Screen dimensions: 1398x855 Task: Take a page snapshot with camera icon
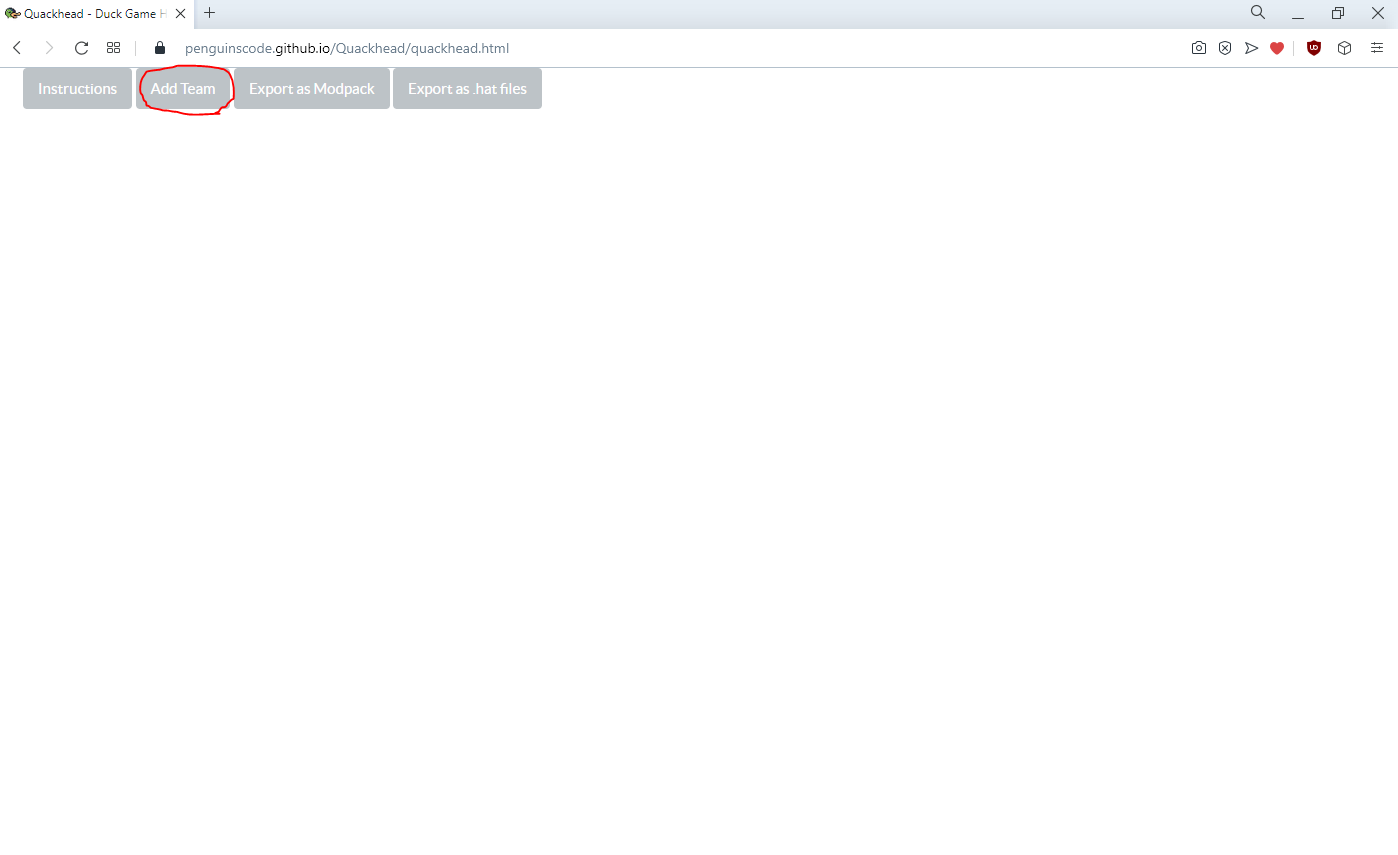[1199, 48]
